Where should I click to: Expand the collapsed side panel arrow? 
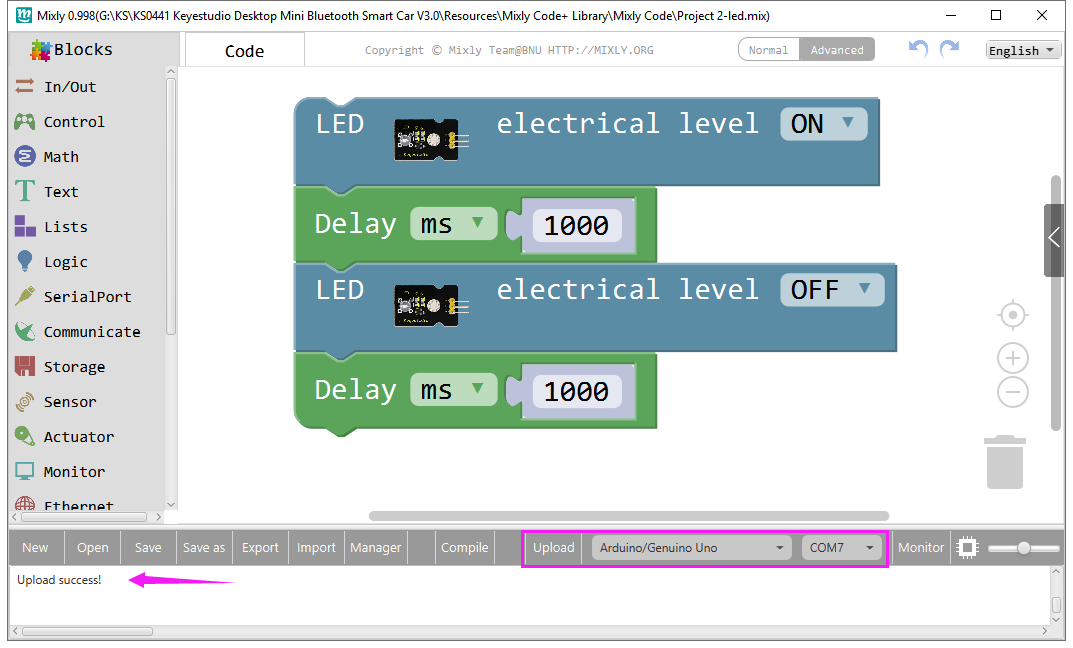[x=1054, y=239]
